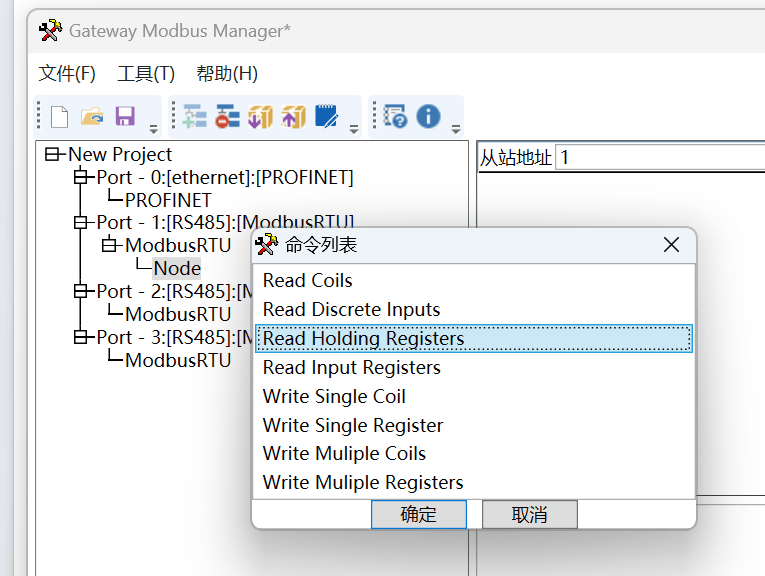
Task: Click the blue info about icon
Action: point(428,117)
